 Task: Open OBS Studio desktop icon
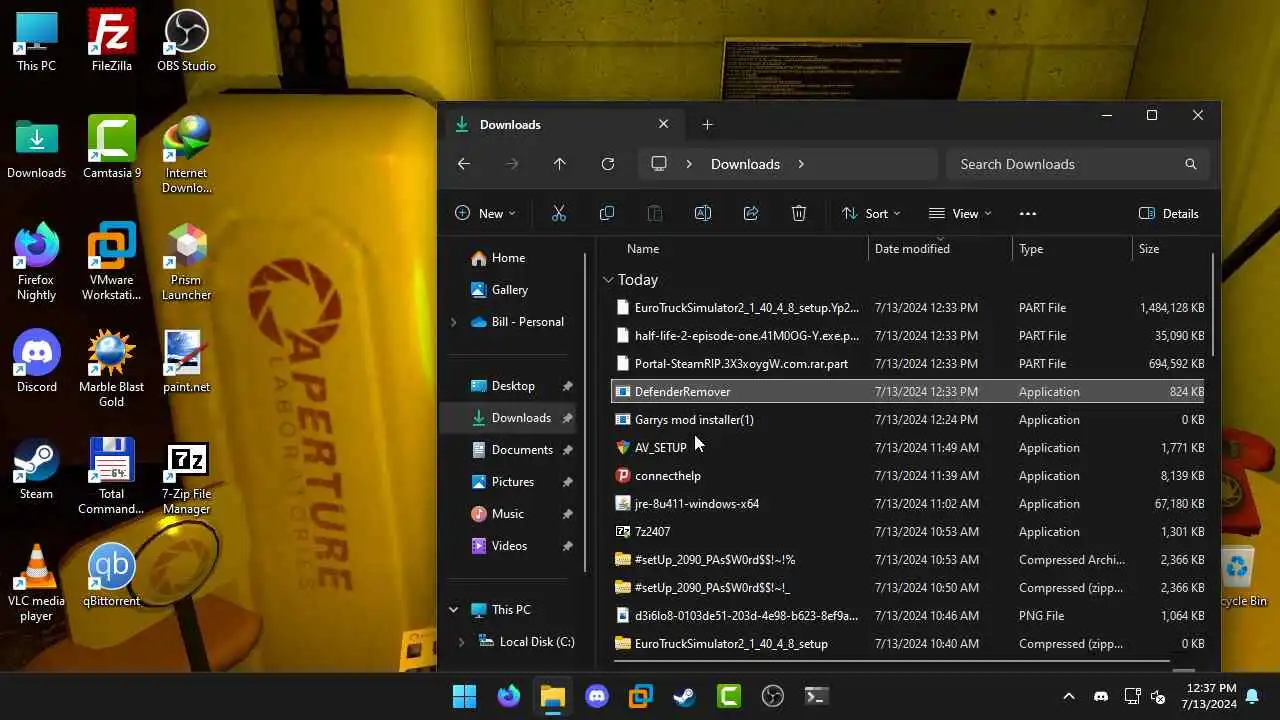[186, 41]
